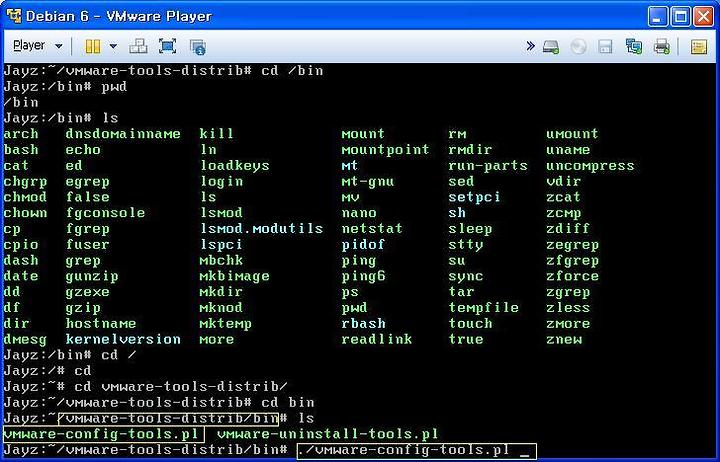Click the ping6 entry

(363, 276)
